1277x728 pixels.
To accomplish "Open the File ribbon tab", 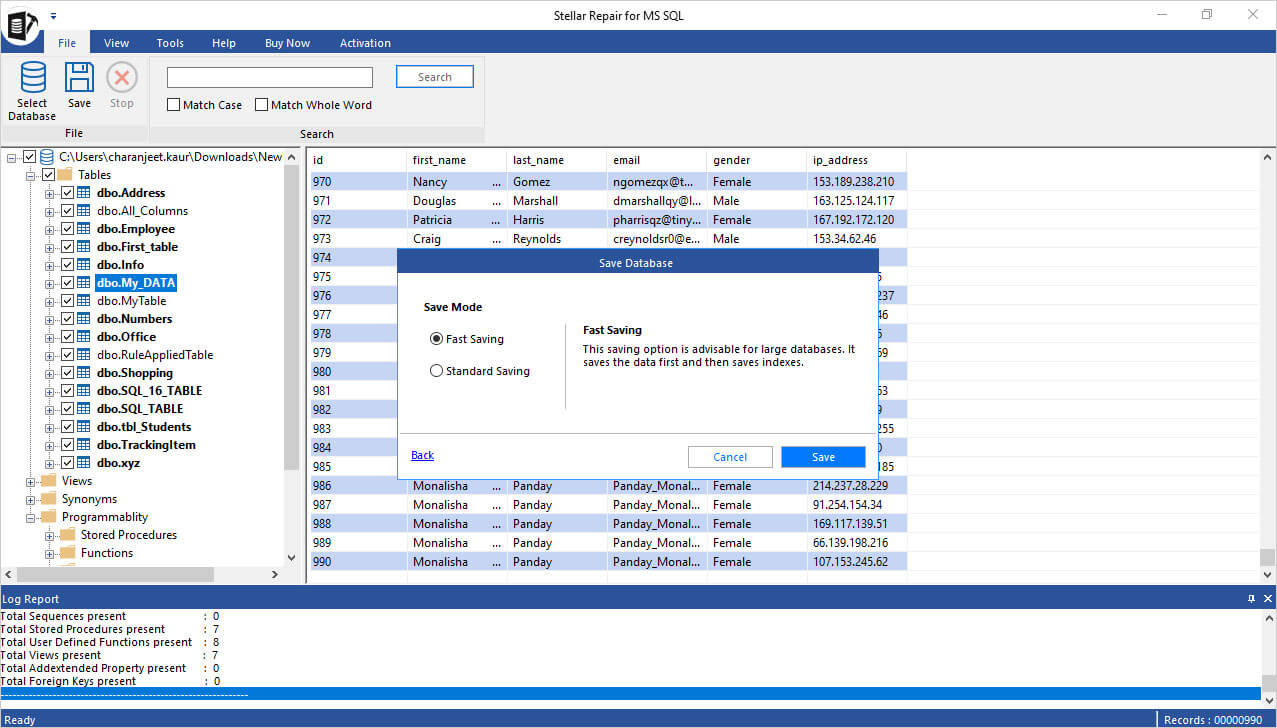I will (x=67, y=43).
